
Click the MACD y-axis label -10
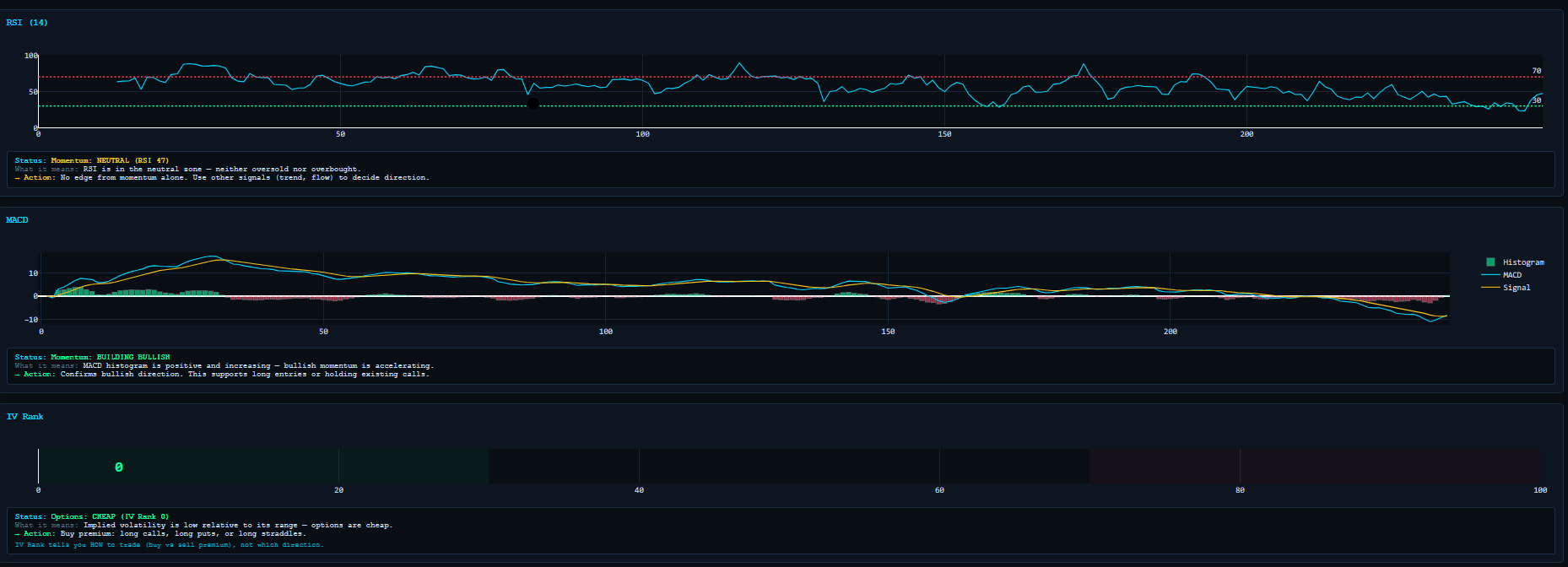coord(32,320)
